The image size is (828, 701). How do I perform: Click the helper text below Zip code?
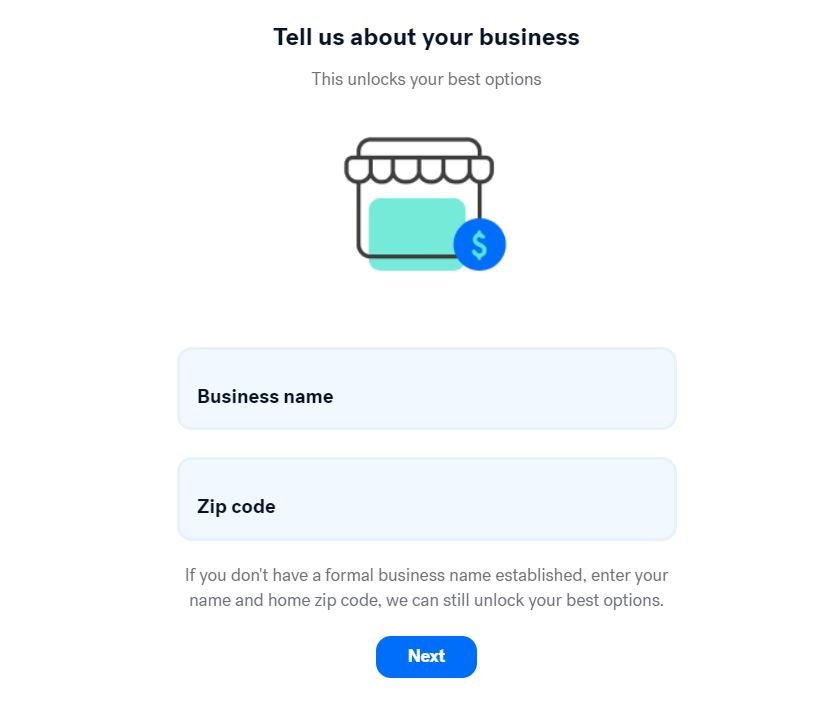[426, 588]
